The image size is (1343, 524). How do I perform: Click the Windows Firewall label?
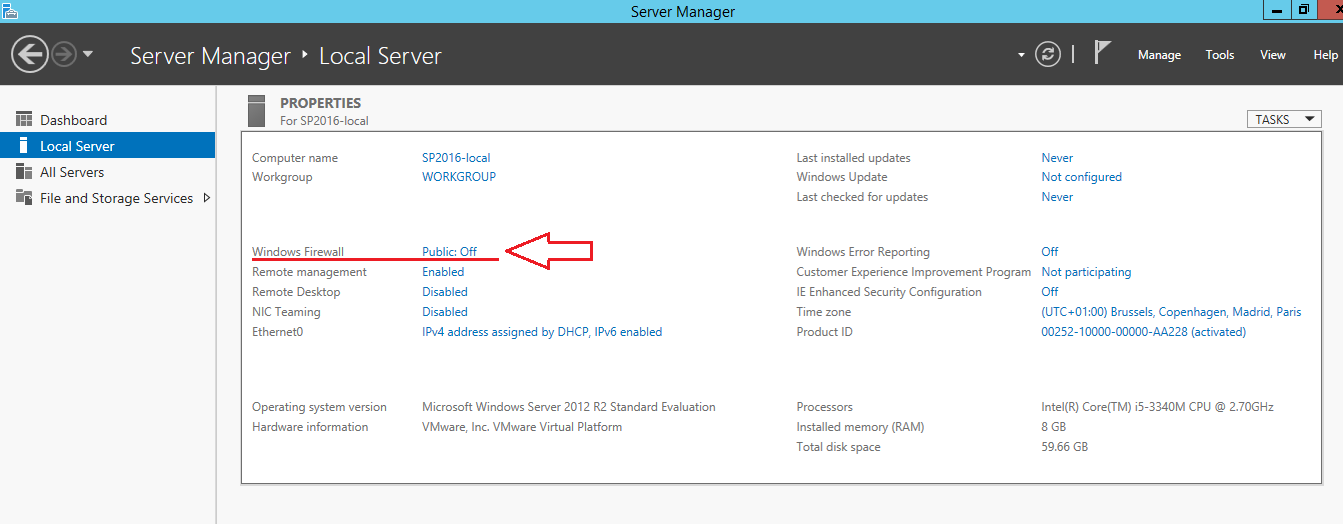click(x=298, y=252)
